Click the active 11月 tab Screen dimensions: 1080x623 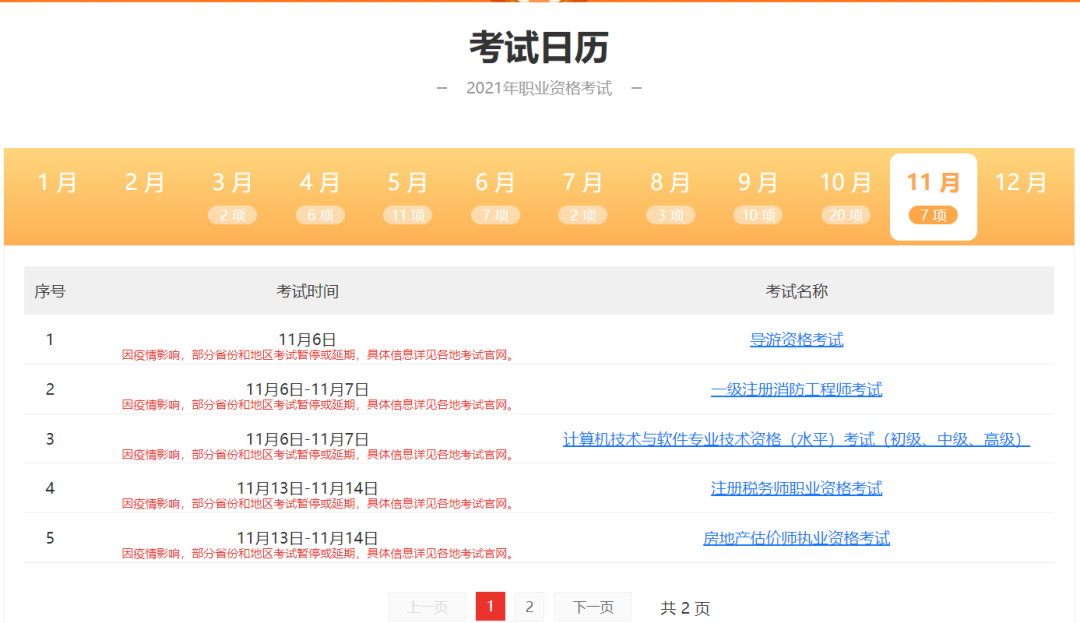(933, 196)
